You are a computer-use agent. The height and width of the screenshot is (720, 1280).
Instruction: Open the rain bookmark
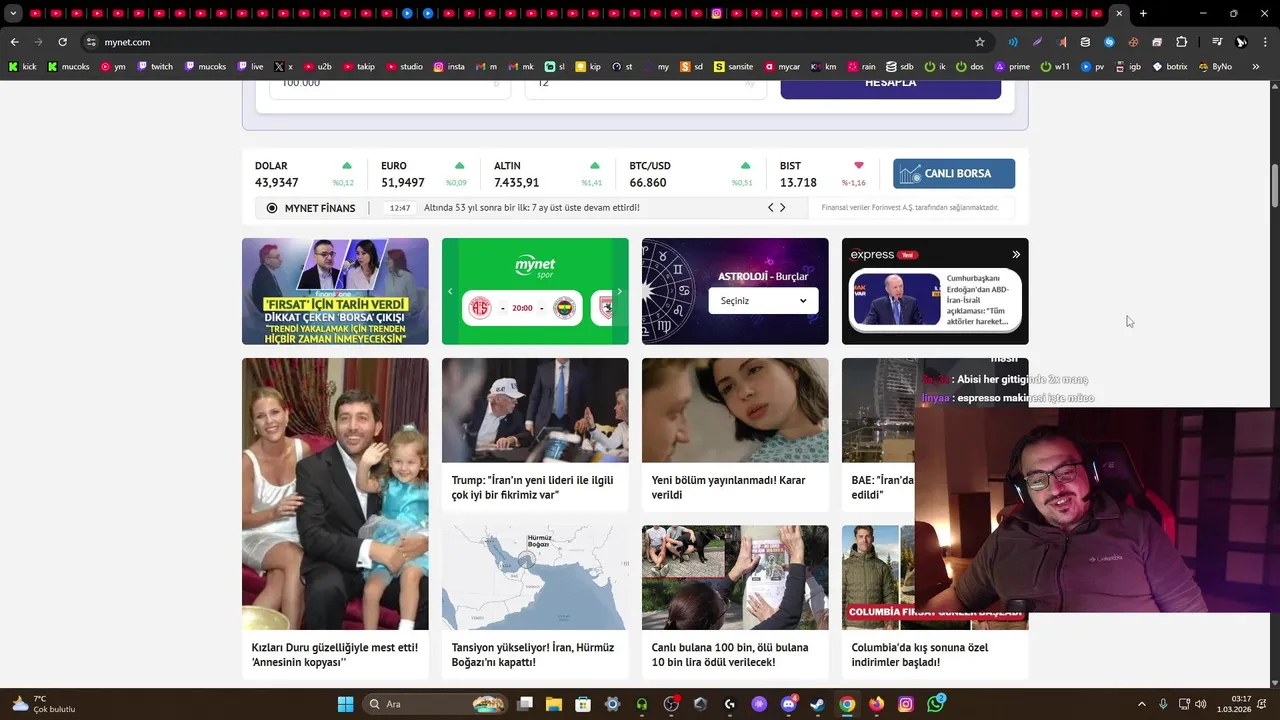pos(861,67)
